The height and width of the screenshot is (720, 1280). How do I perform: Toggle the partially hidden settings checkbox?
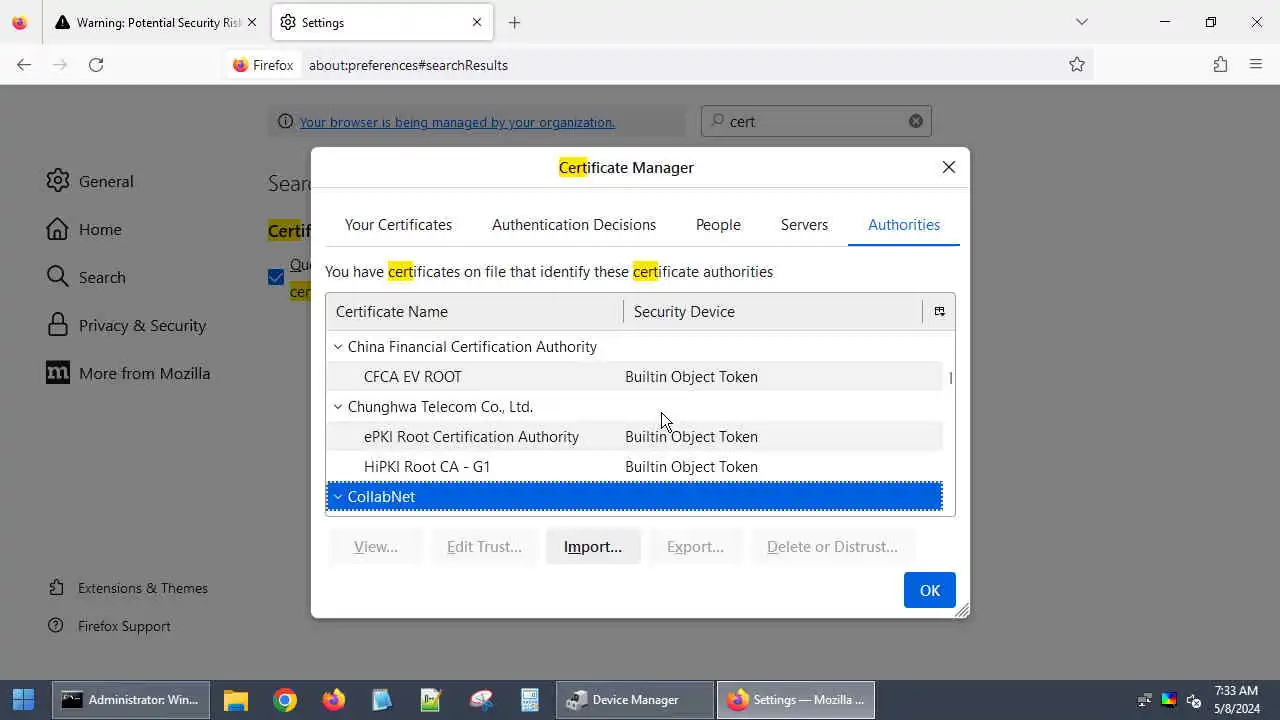[x=276, y=277]
